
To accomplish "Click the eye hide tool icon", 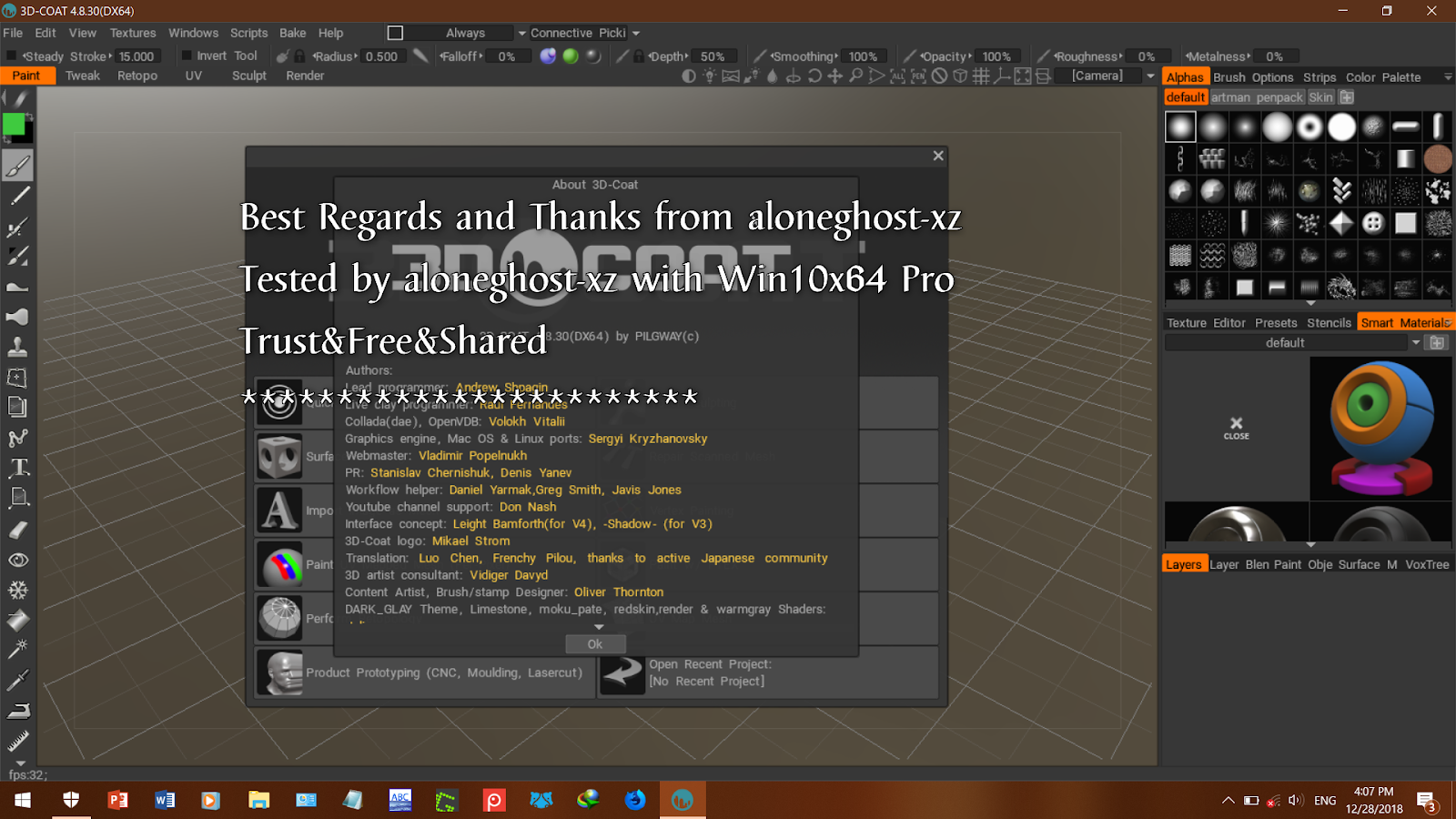I will click(x=18, y=560).
